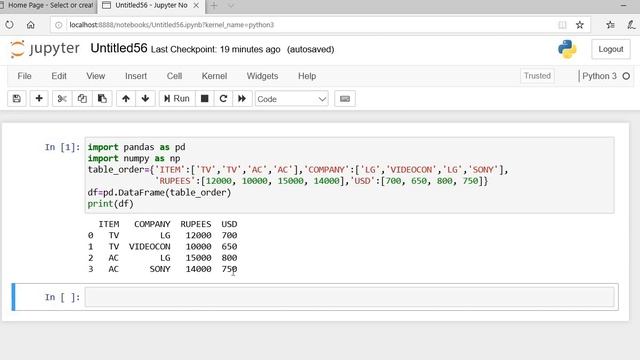The image size is (640, 360).
Task: Insert cell below with the plus icon
Action: pos(39,99)
